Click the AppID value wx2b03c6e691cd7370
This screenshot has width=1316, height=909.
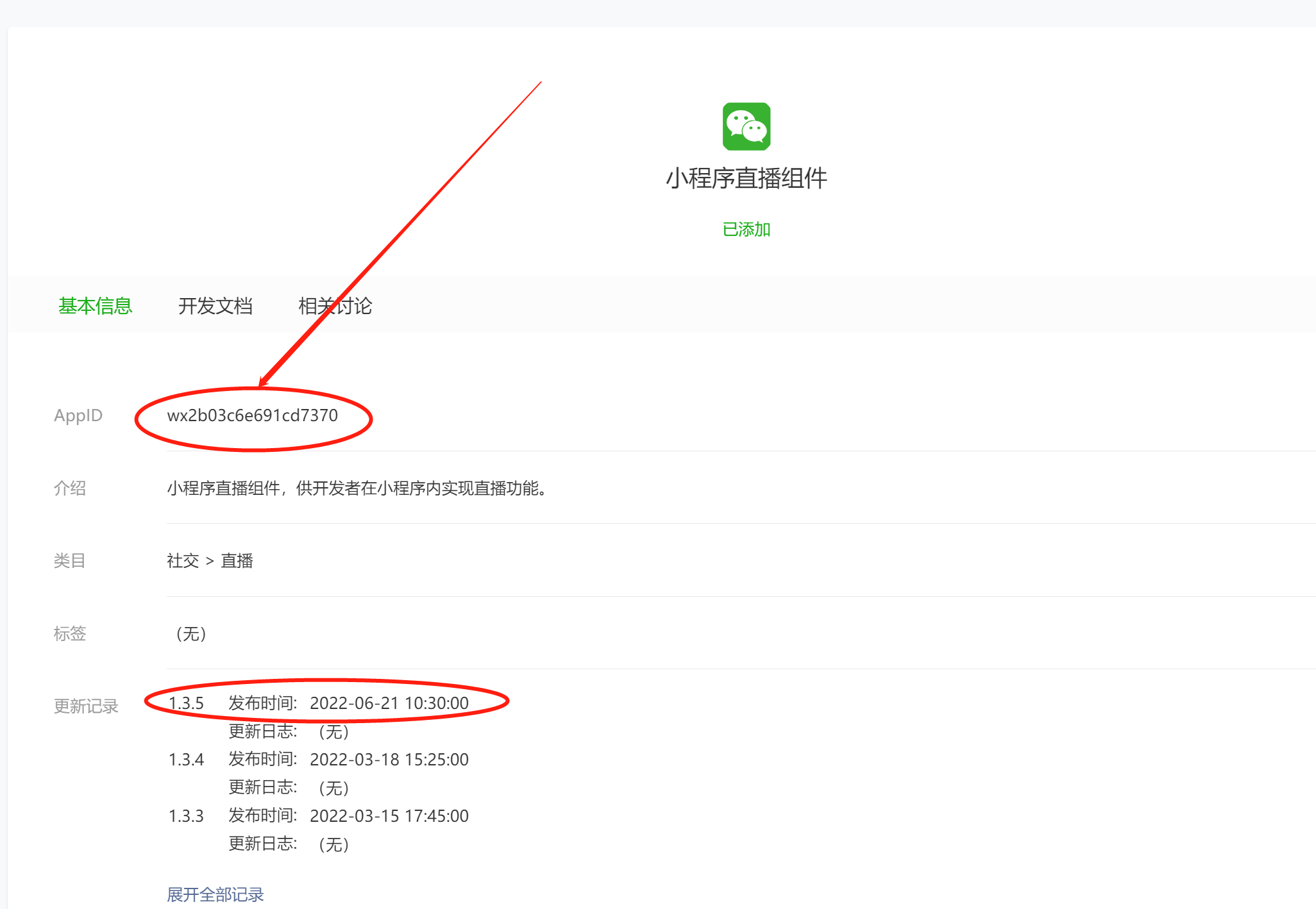252,415
